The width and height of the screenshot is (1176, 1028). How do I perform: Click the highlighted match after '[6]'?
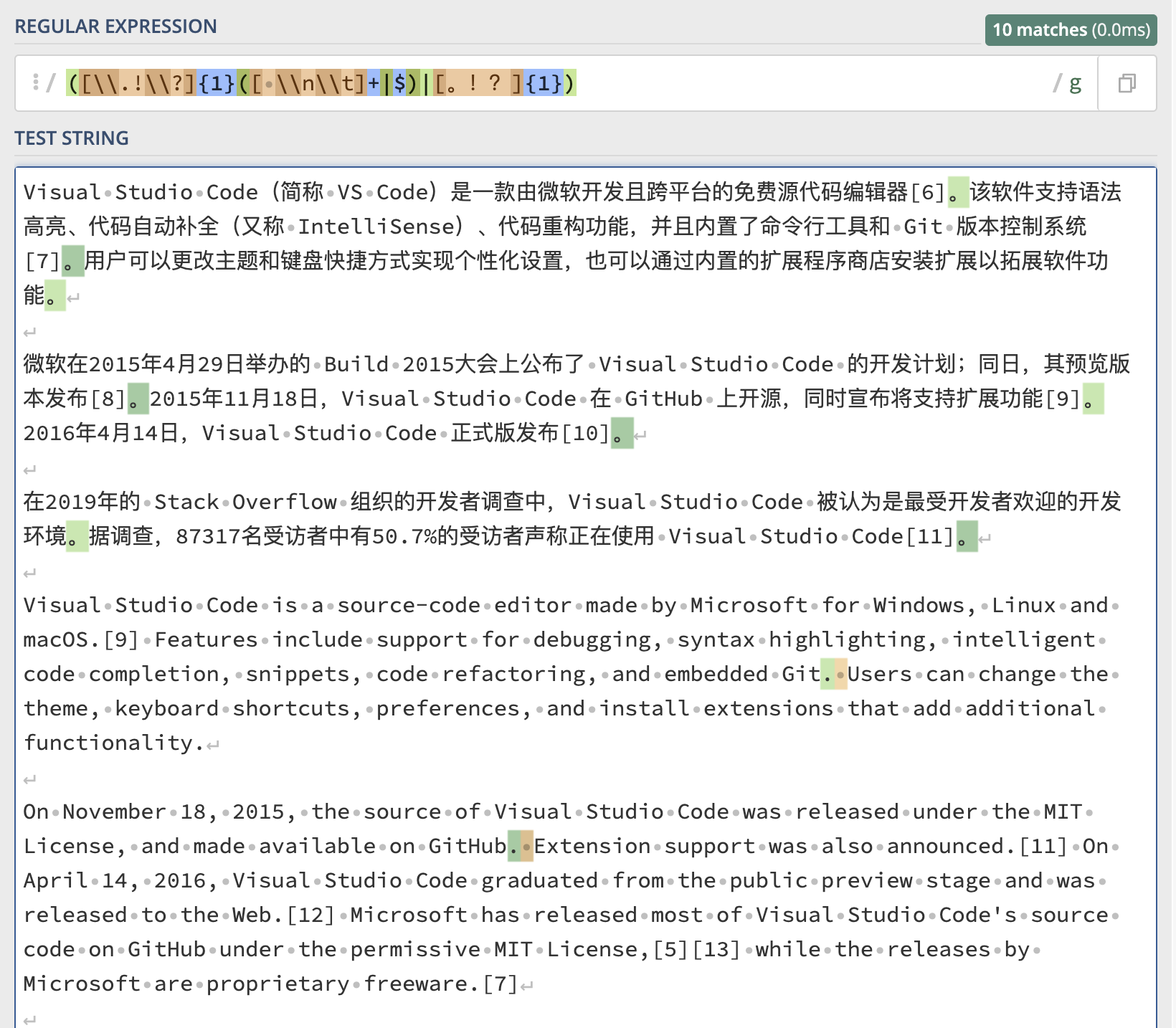point(958,192)
